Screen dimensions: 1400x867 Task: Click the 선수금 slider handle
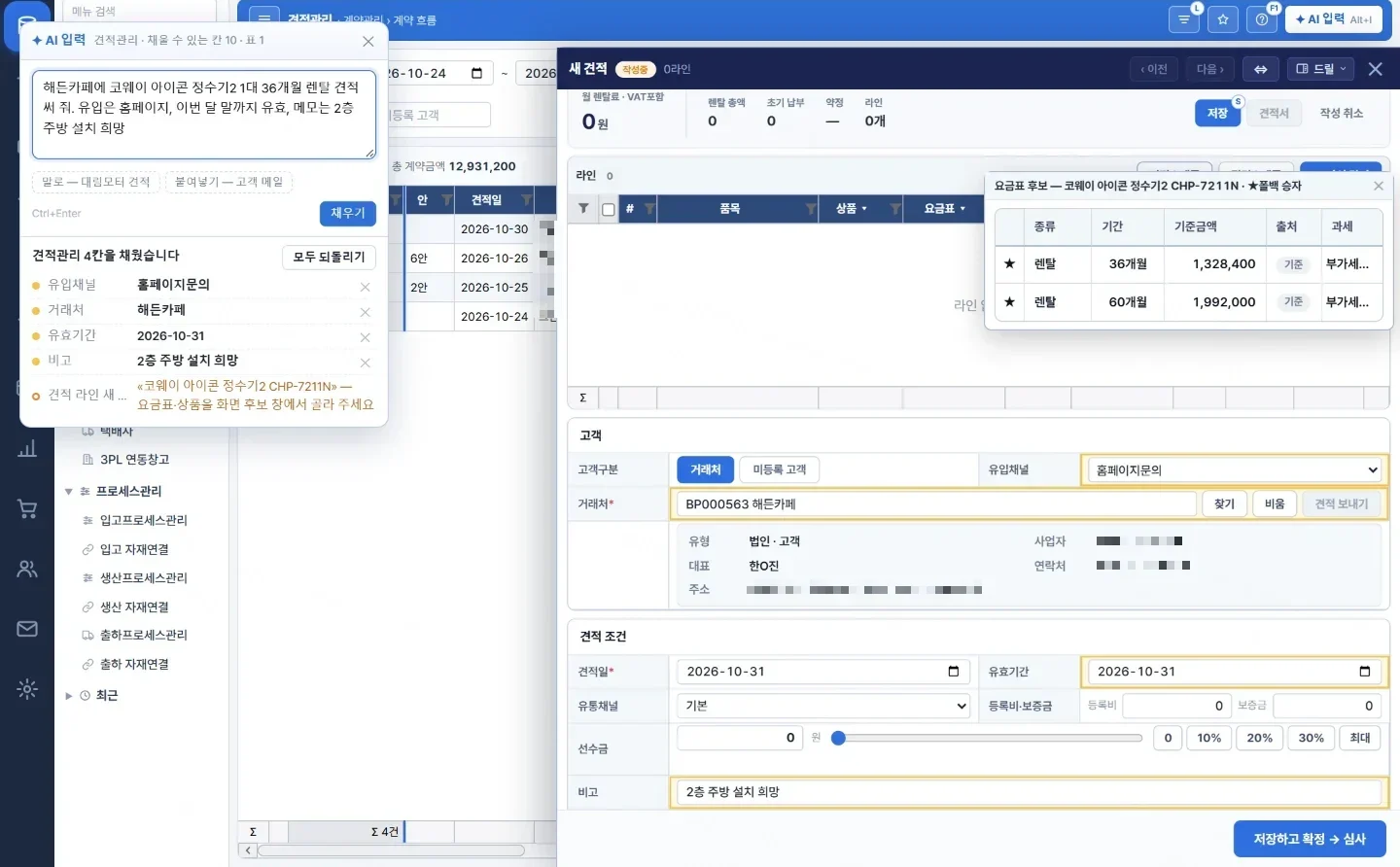[x=838, y=738]
